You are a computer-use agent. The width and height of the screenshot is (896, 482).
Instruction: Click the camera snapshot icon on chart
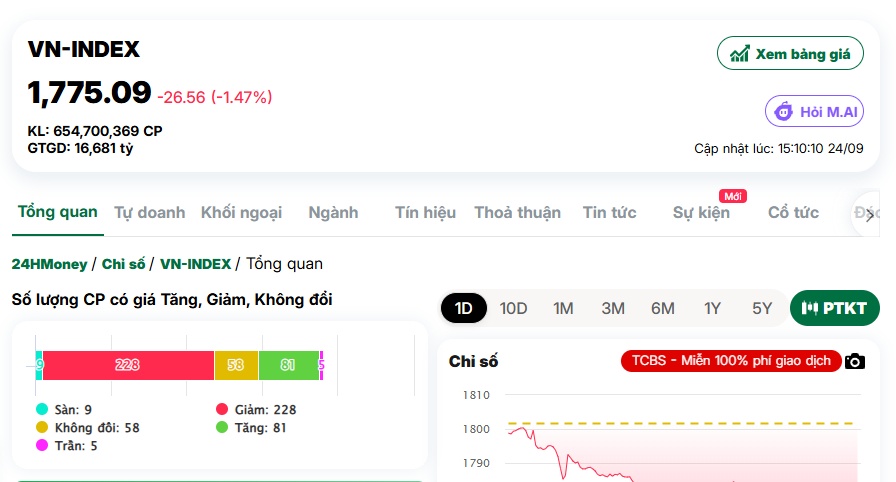point(855,361)
